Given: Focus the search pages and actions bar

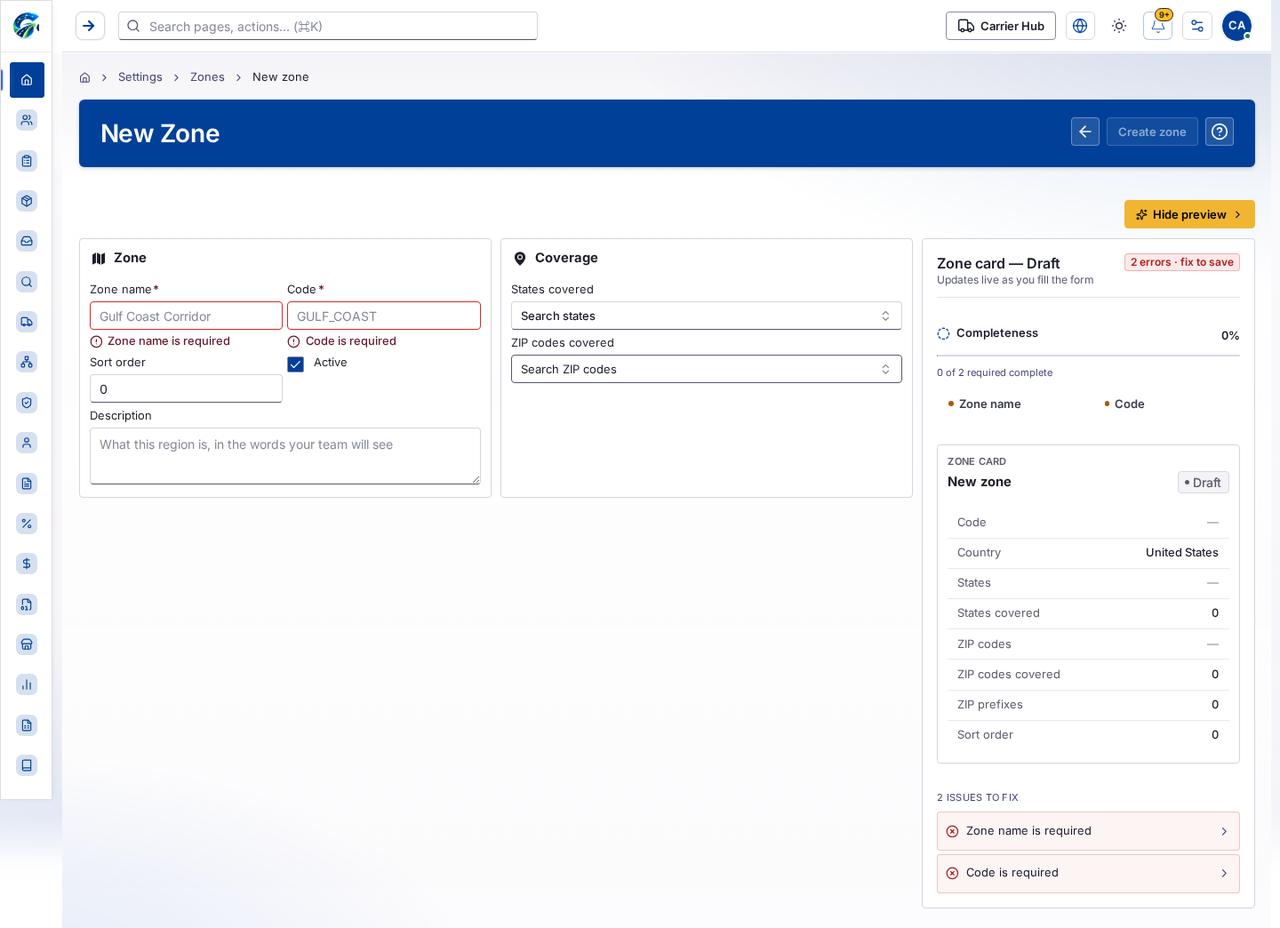Looking at the screenshot, I should pyautogui.click(x=328, y=26).
